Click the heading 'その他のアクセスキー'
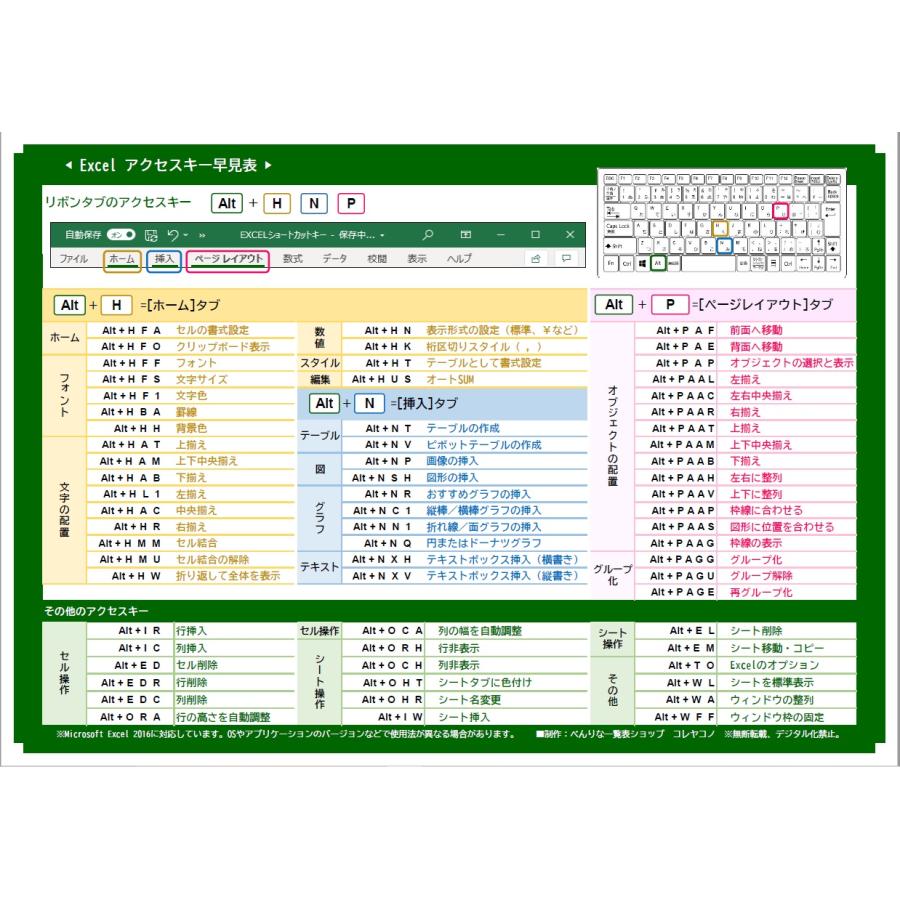This screenshot has width=900, height=900. pos(96,611)
